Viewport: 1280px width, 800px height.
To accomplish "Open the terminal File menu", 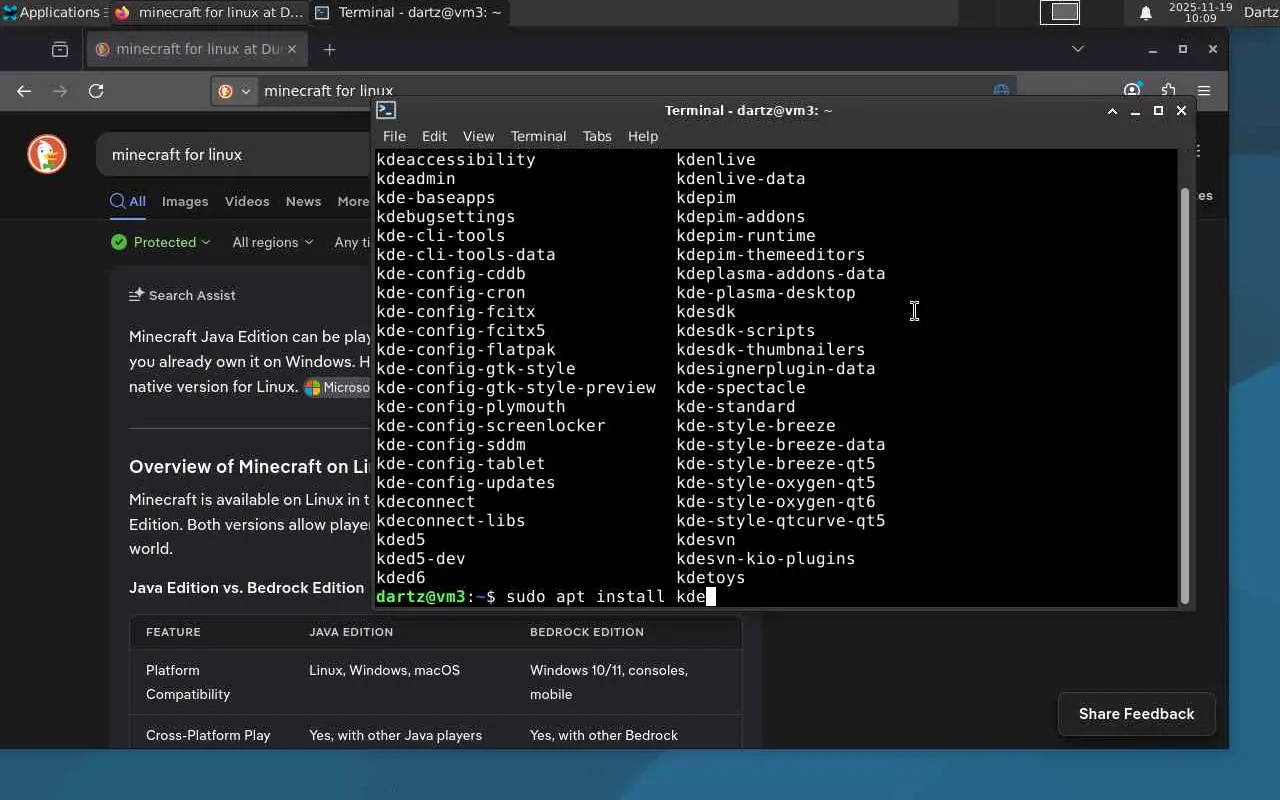I will [x=394, y=136].
